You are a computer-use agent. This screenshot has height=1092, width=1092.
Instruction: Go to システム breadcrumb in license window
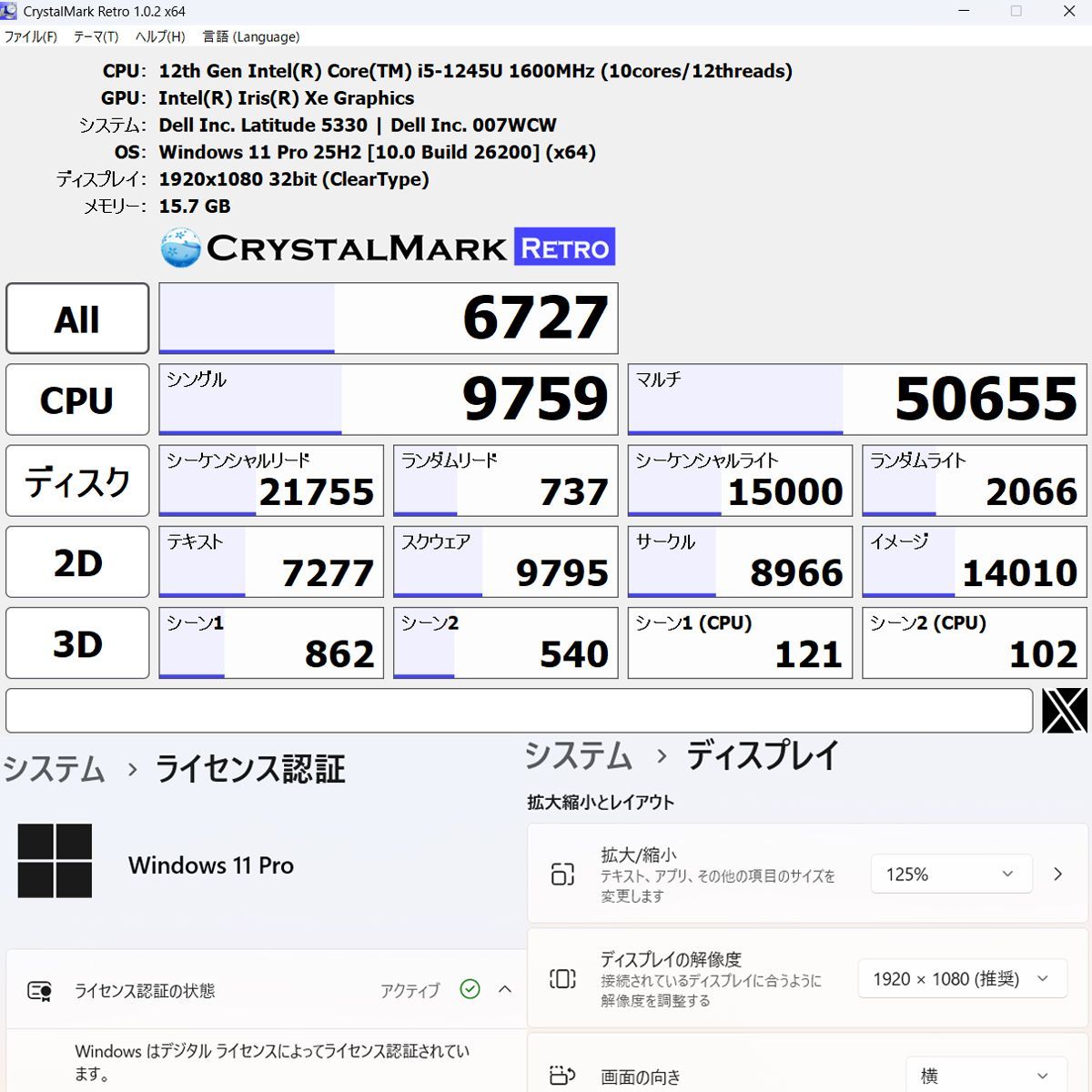pyautogui.click(x=54, y=770)
